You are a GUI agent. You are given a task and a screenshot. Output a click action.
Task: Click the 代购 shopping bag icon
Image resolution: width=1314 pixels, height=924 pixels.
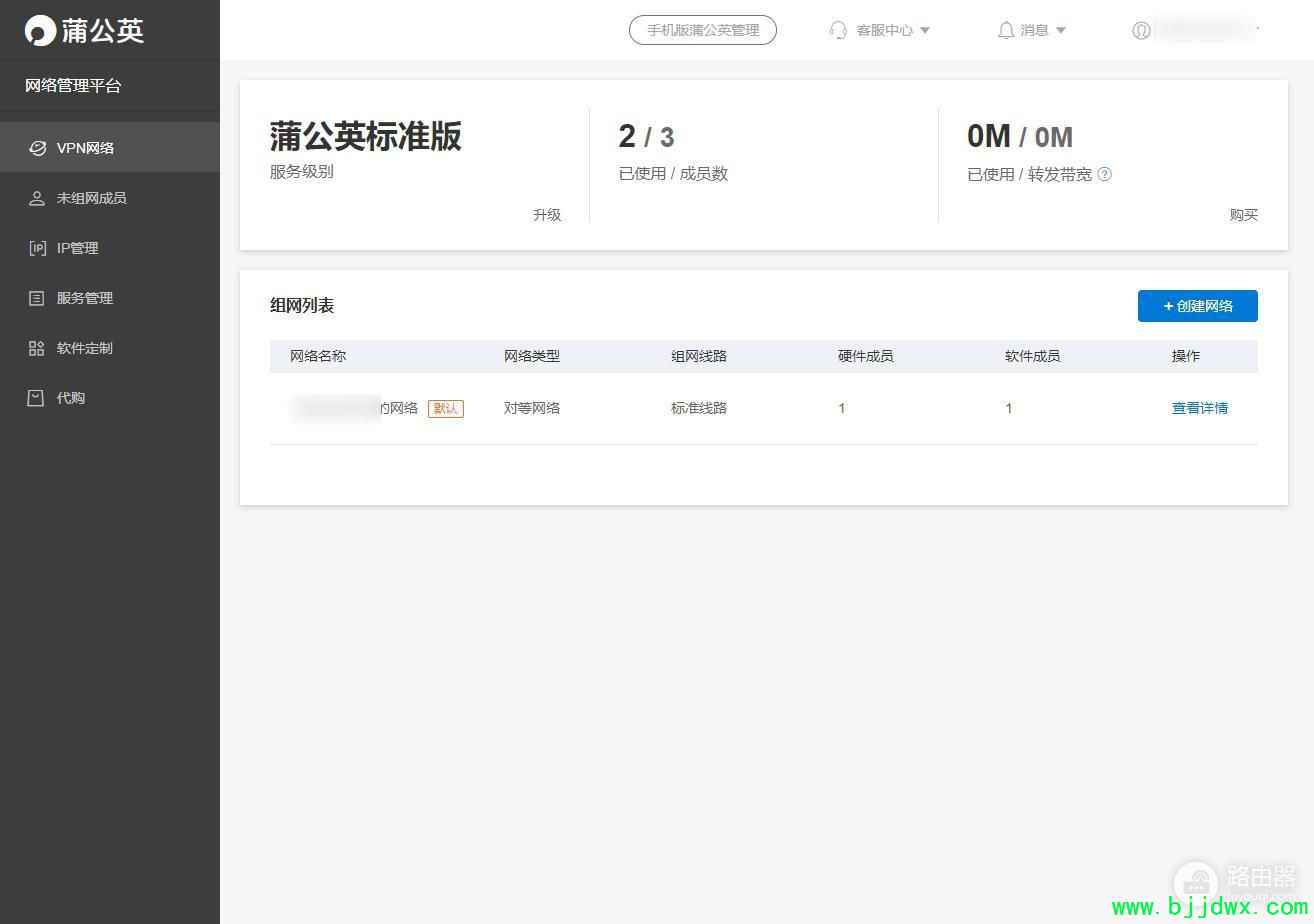click(37, 398)
